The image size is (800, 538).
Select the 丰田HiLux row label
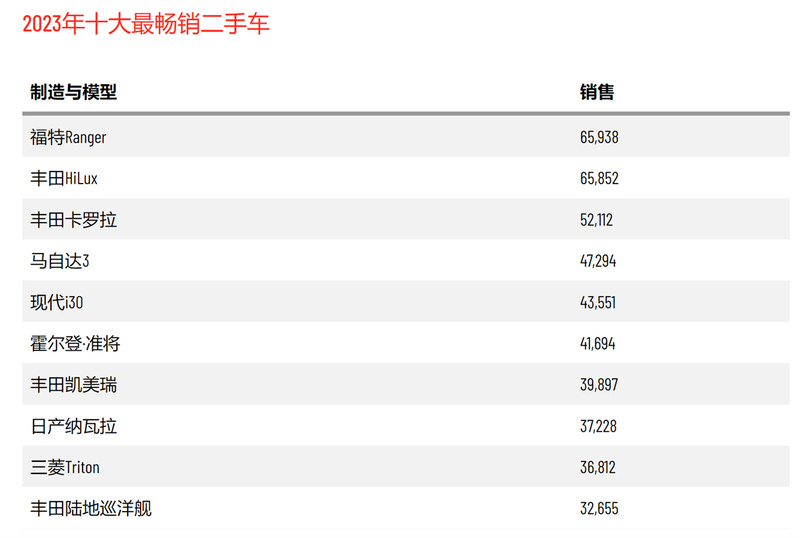pos(64,178)
